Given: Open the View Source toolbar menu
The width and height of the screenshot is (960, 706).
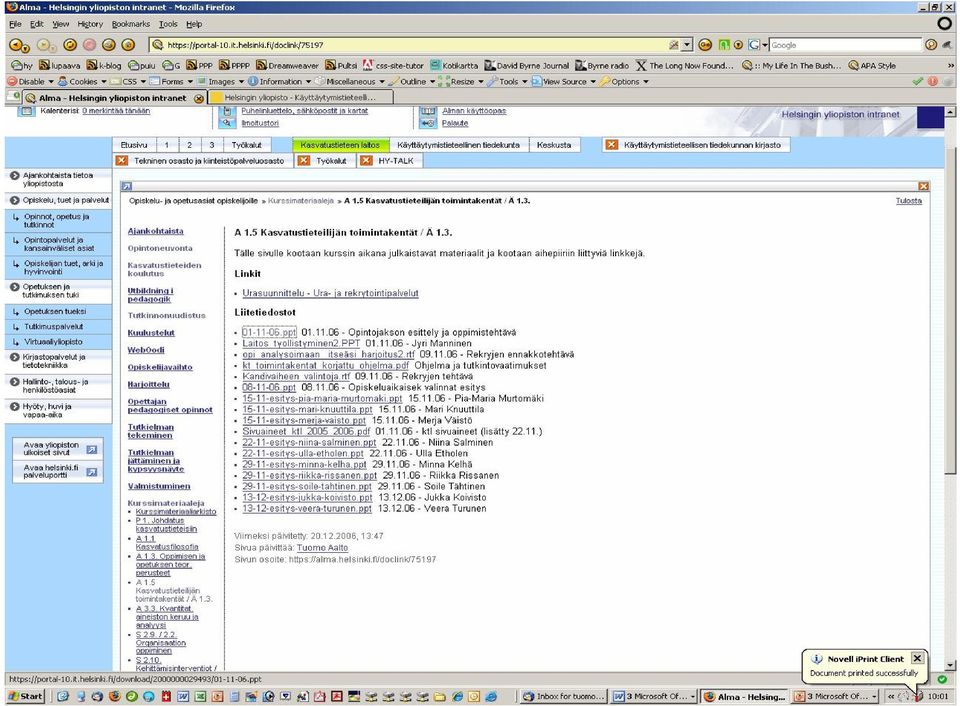Looking at the screenshot, I should click(x=564, y=81).
